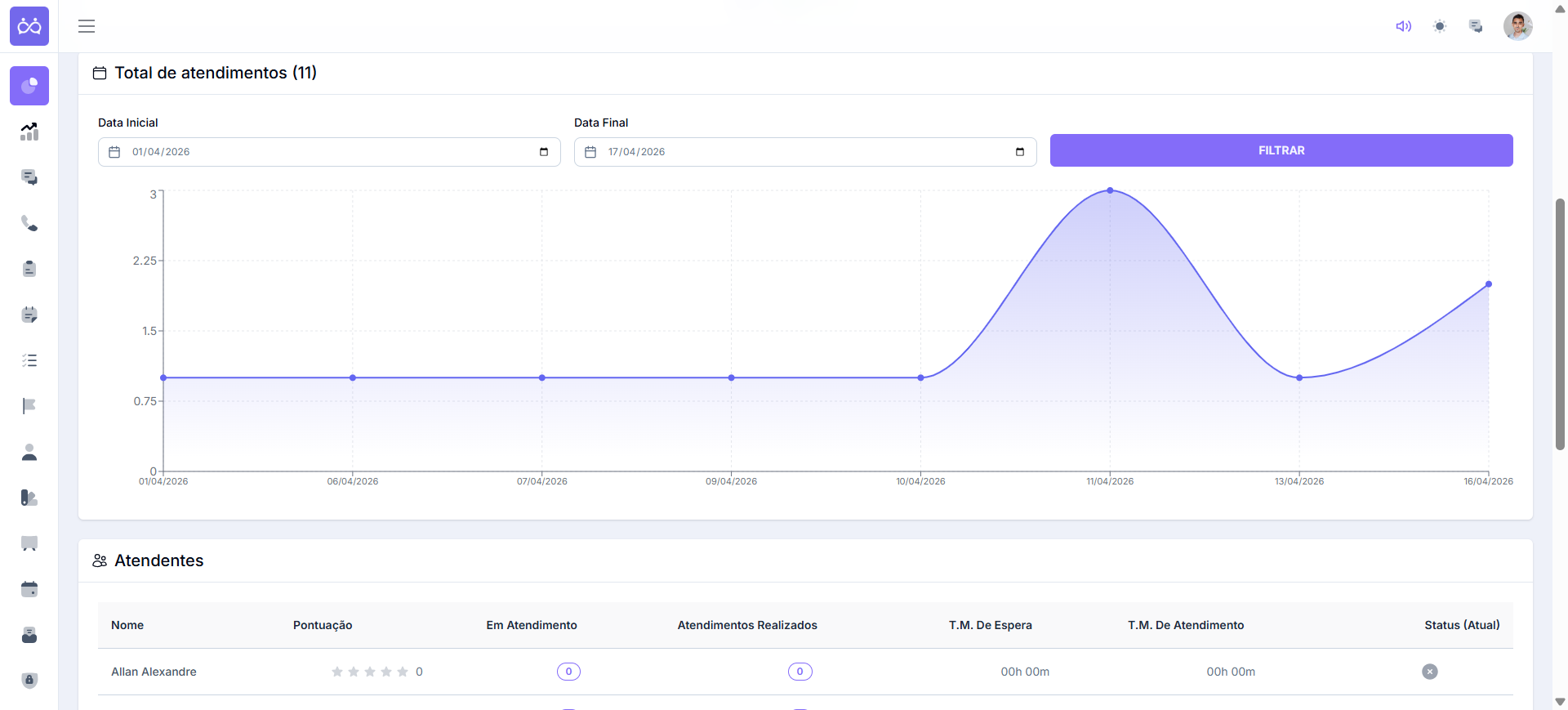This screenshot has width=1568, height=710.
Task: Open the padlock security sidebar icon
Action: pyautogui.click(x=29, y=681)
